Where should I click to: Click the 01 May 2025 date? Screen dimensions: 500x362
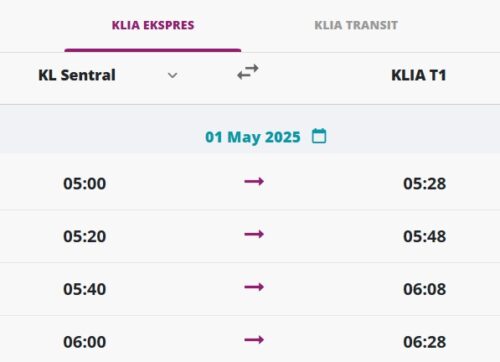[253, 137]
